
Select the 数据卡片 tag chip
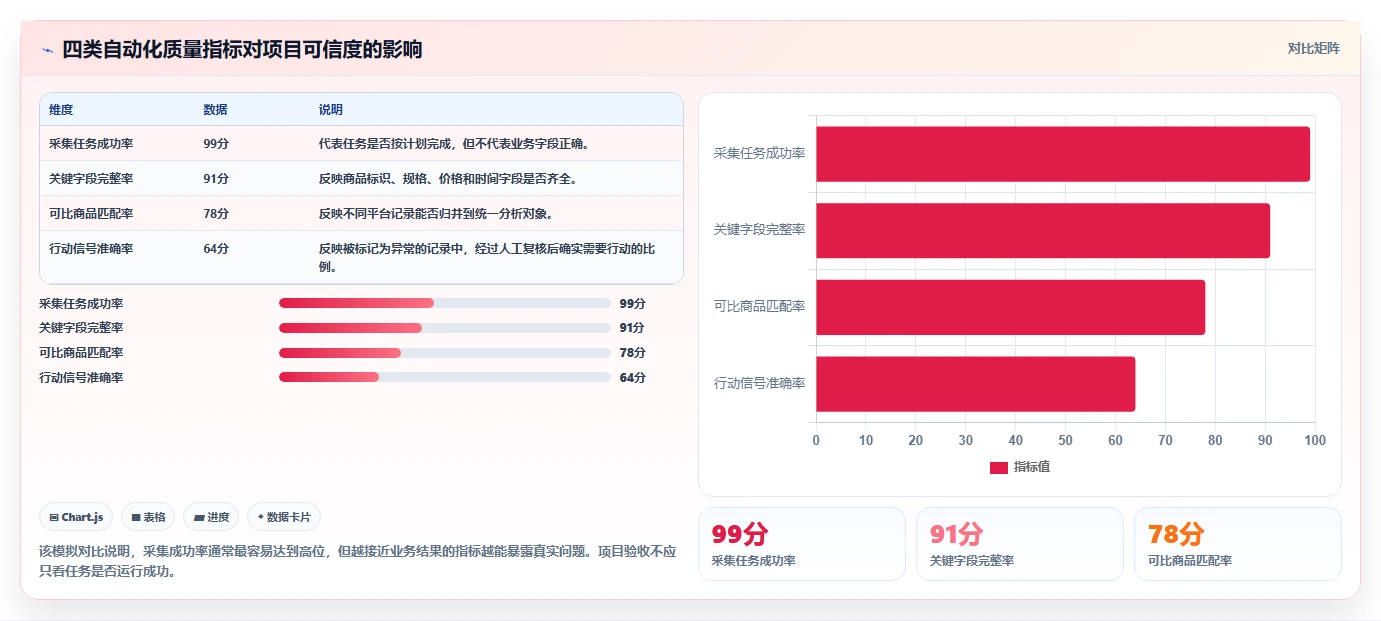click(x=284, y=517)
